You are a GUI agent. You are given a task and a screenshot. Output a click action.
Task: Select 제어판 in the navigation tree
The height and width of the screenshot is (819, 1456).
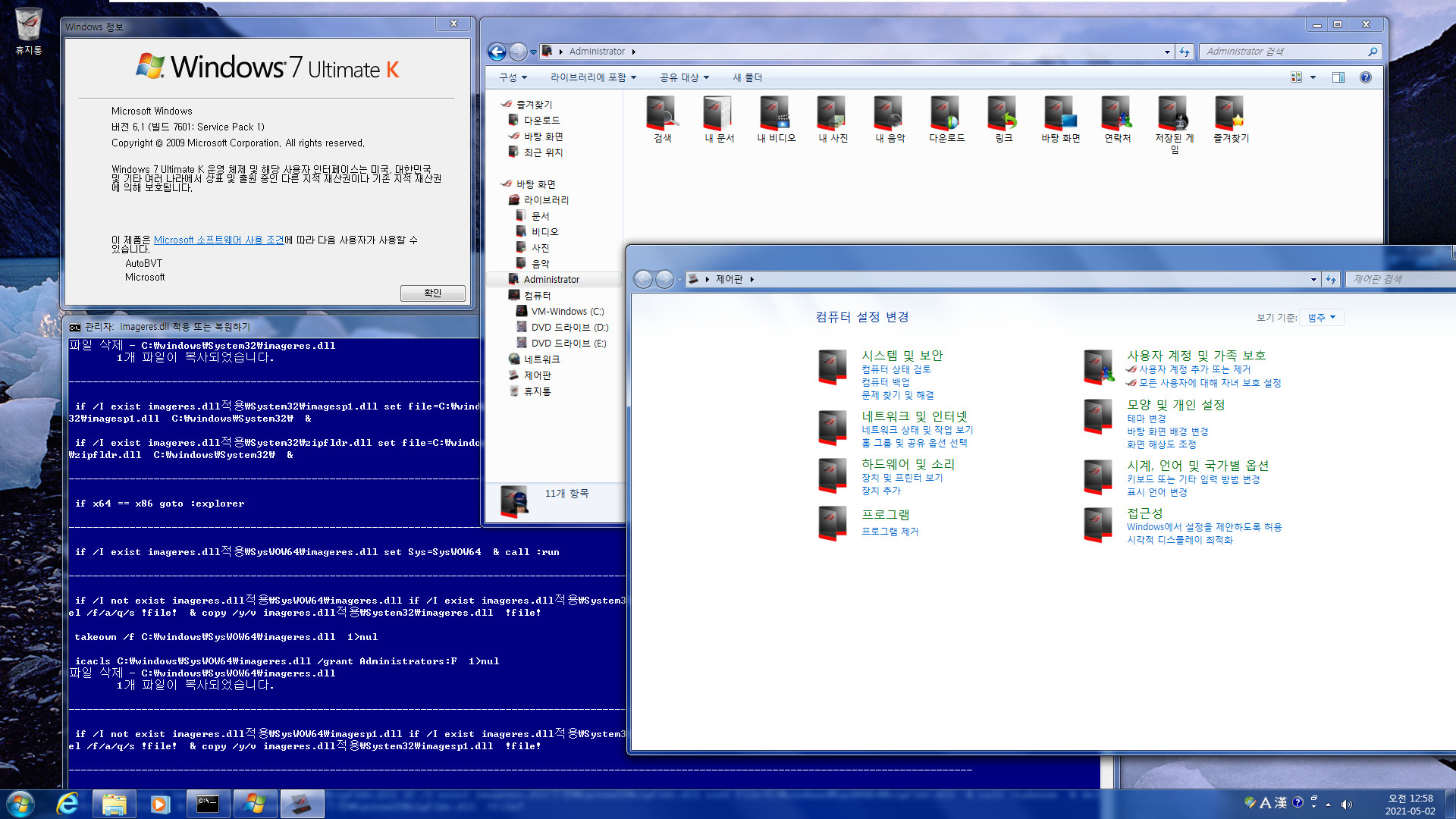[x=537, y=375]
